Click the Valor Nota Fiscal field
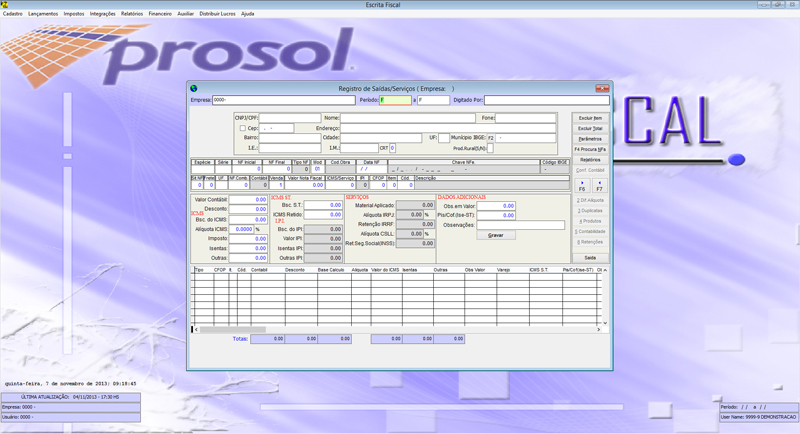Viewport: 800px width, 434px height. [x=304, y=185]
